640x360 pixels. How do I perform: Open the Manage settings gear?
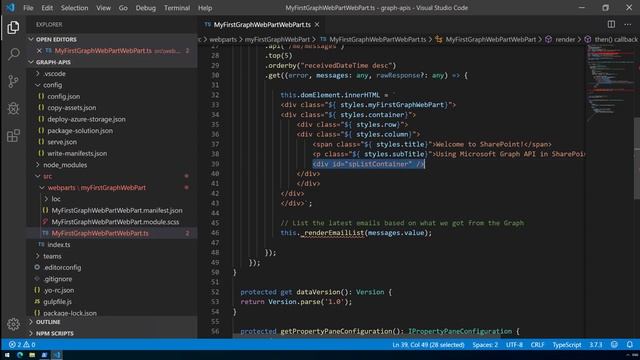click(x=13, y=324)
